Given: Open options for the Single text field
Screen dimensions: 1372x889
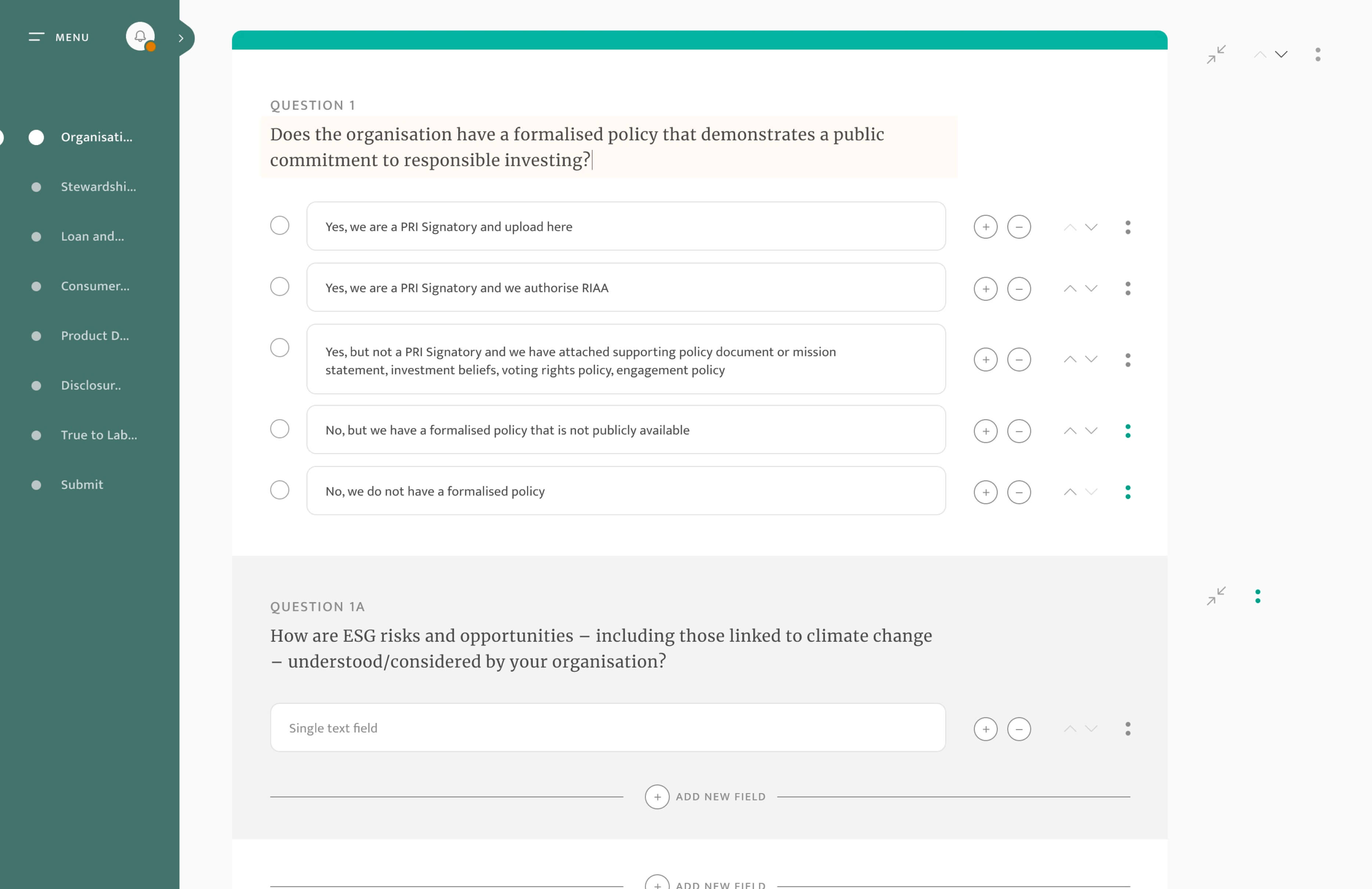Looking at the screenshot, I should 1128,728.
